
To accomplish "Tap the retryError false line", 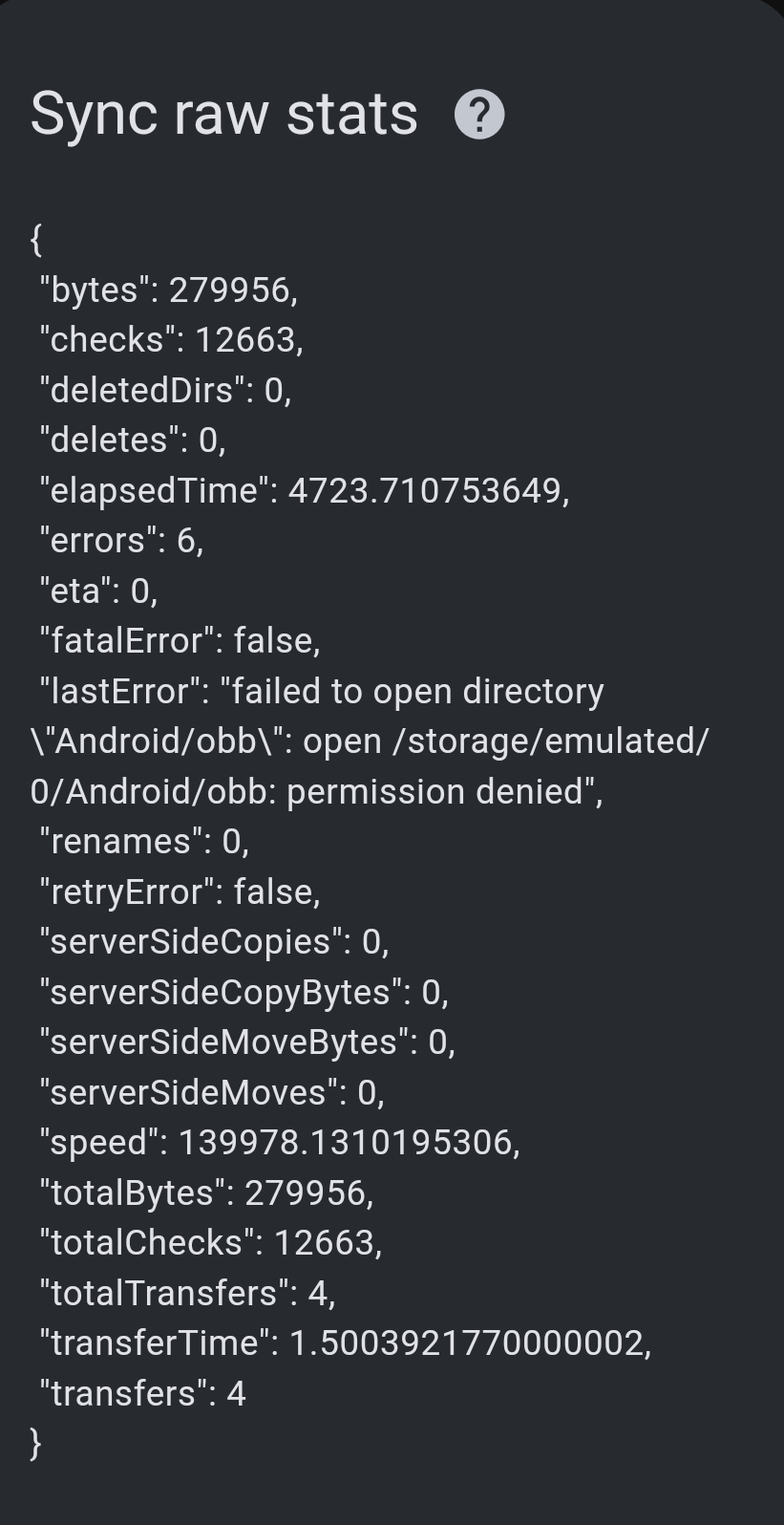I will click(180, 891).
